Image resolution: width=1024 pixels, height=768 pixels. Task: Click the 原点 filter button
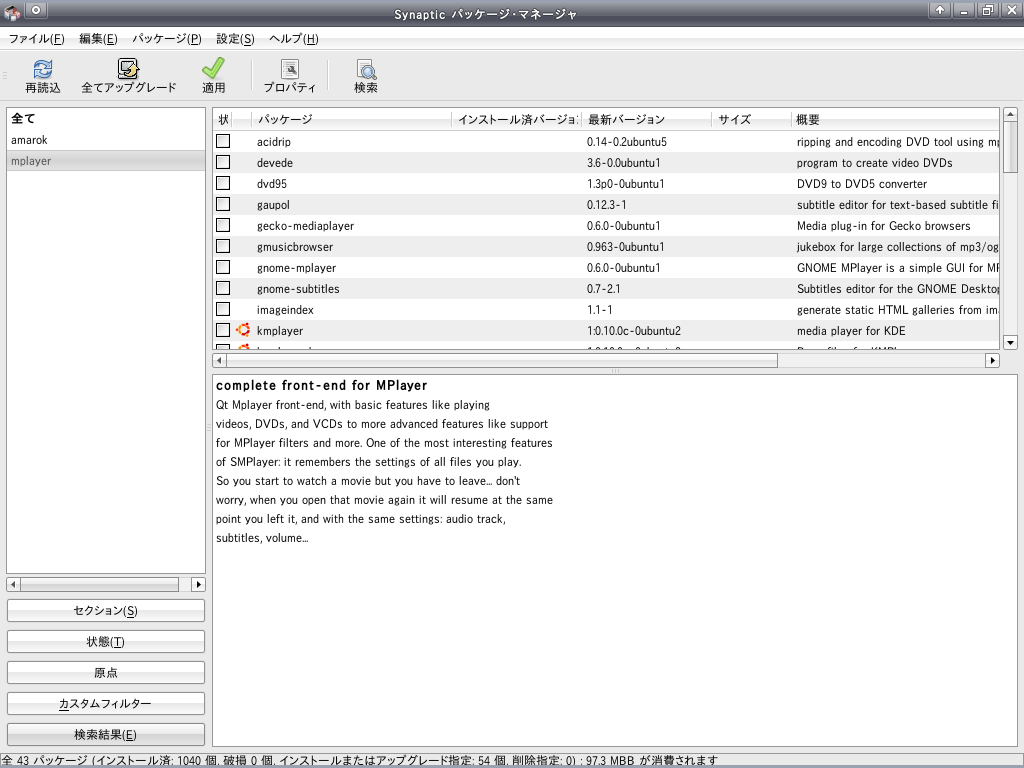[106, 673]
